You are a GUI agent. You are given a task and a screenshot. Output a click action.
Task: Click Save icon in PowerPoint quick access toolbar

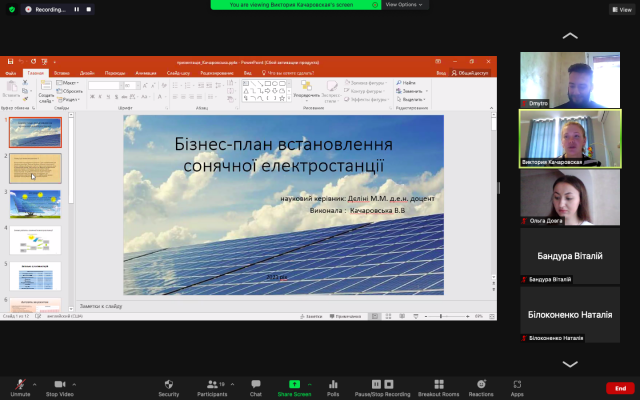(11, 62)
